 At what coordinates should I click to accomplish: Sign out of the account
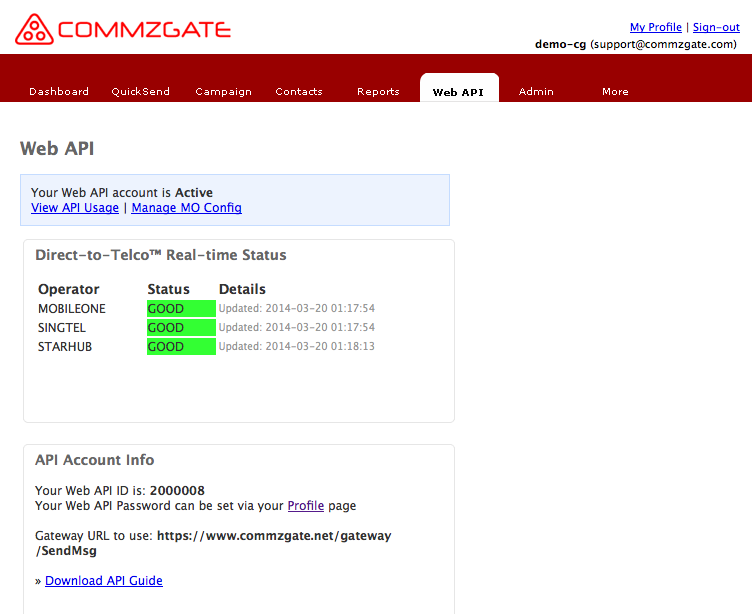point(716,27)
